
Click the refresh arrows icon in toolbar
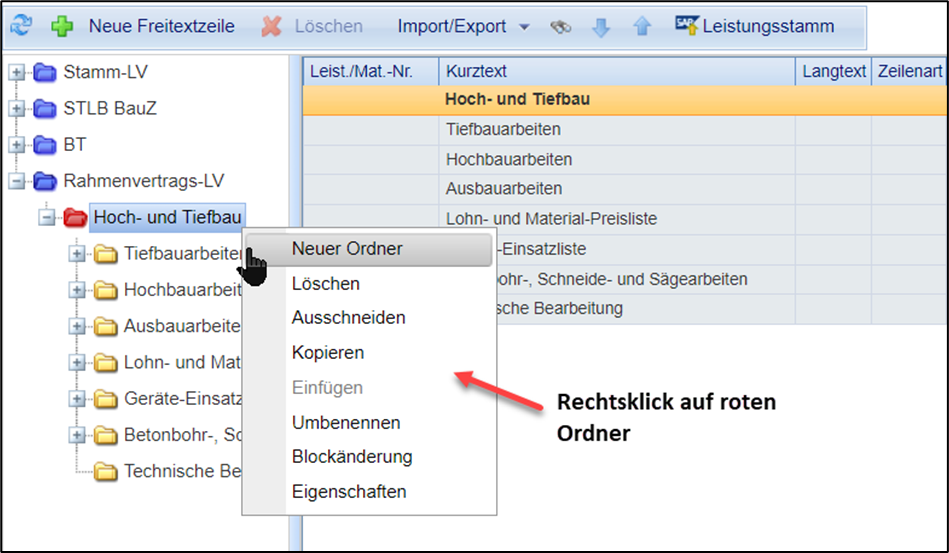coord(22,26)
